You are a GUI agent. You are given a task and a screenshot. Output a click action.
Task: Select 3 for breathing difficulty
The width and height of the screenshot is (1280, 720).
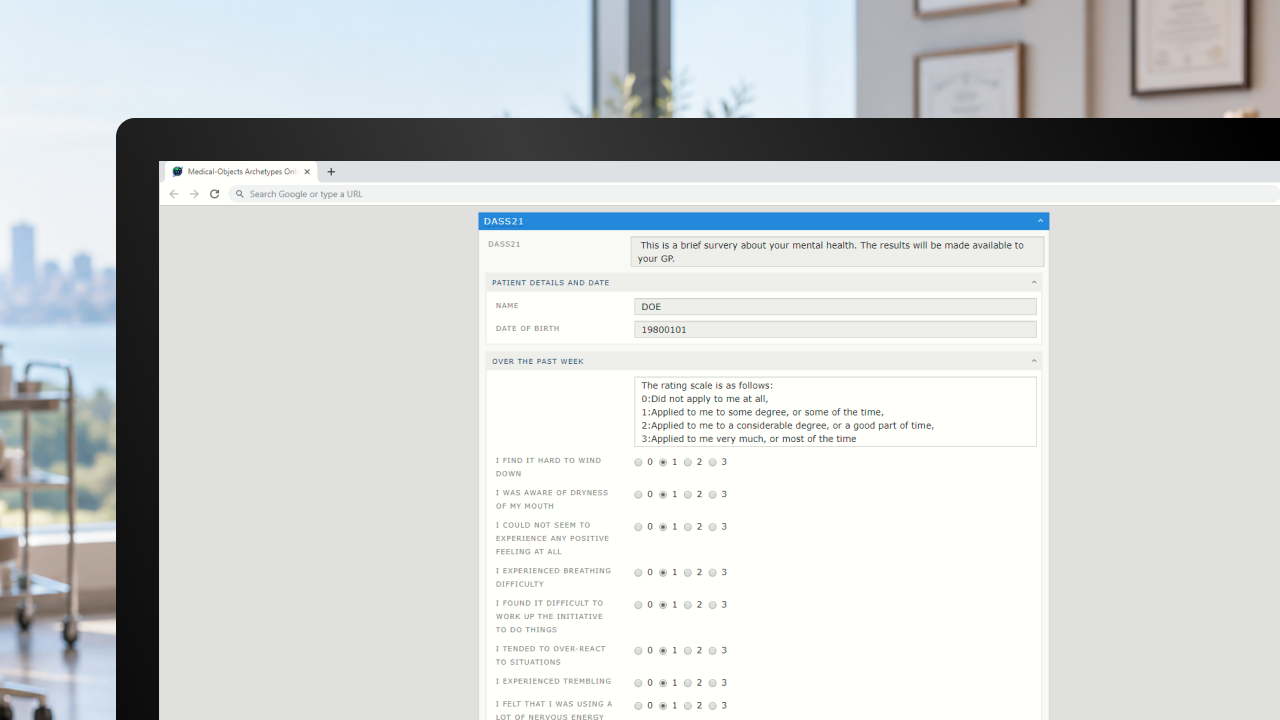713,573
